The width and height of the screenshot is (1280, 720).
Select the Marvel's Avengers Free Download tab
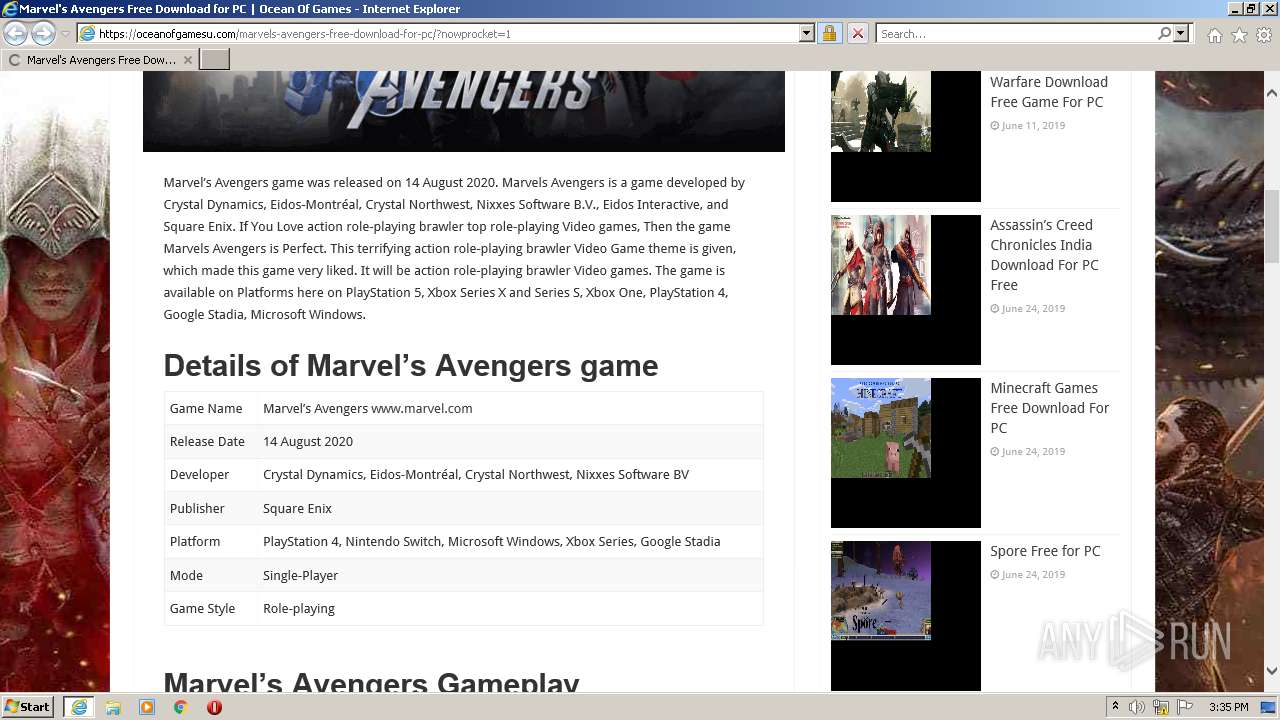tap(100, 60)
